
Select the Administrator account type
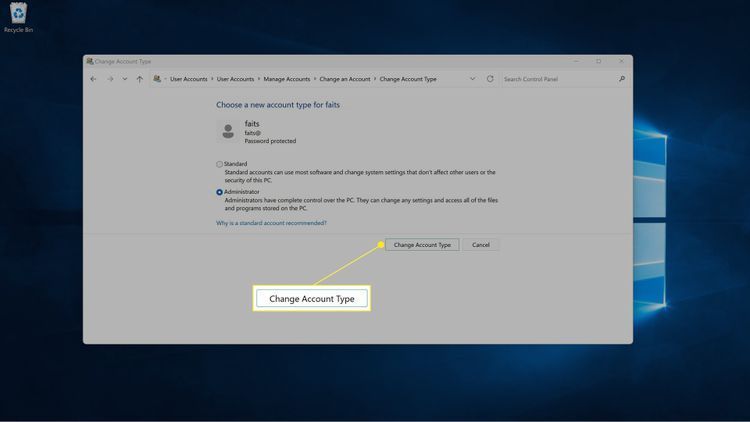tap(220, 192)
